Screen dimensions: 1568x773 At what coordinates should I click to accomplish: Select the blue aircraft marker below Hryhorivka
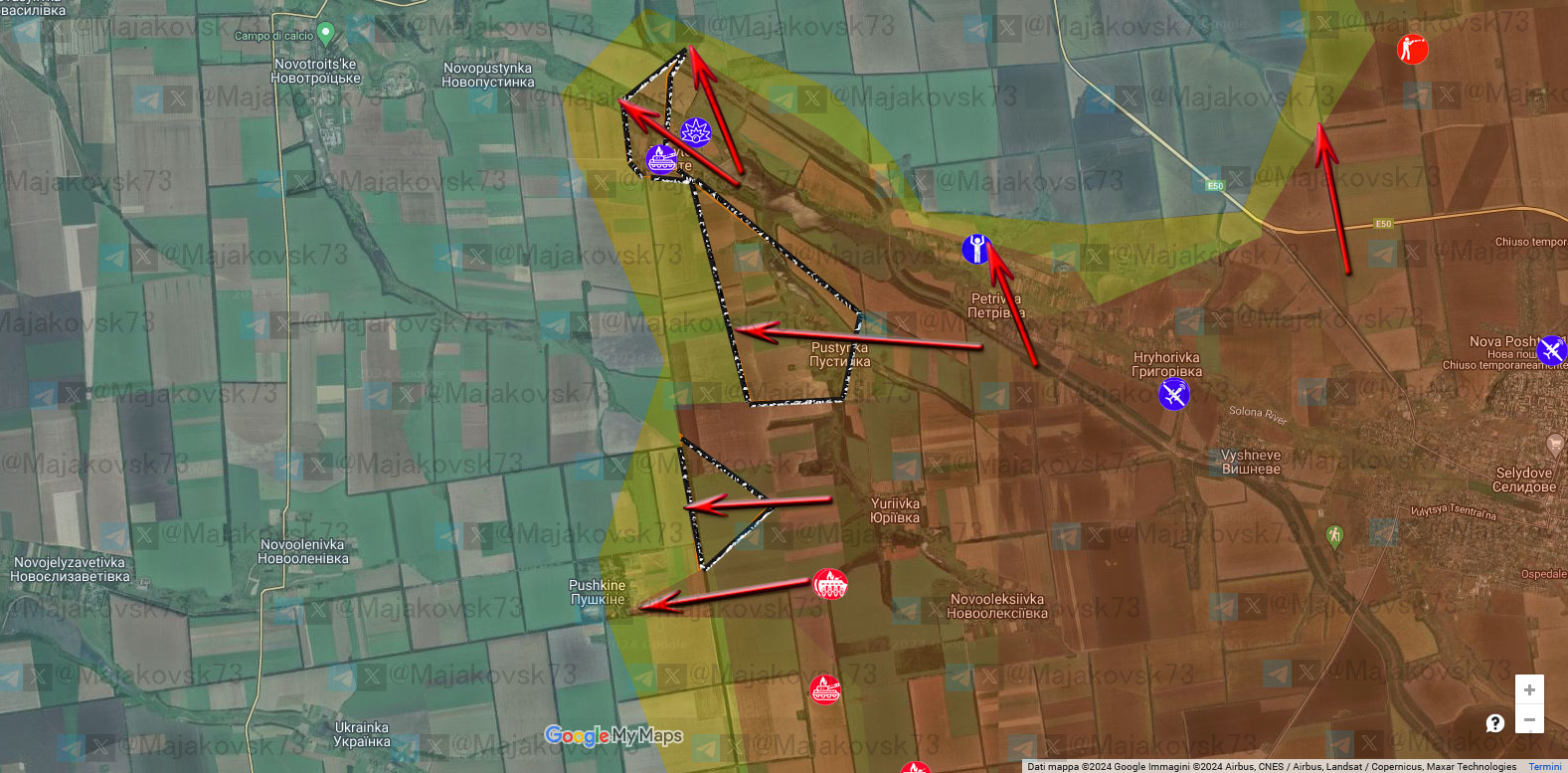point(1173,395)
